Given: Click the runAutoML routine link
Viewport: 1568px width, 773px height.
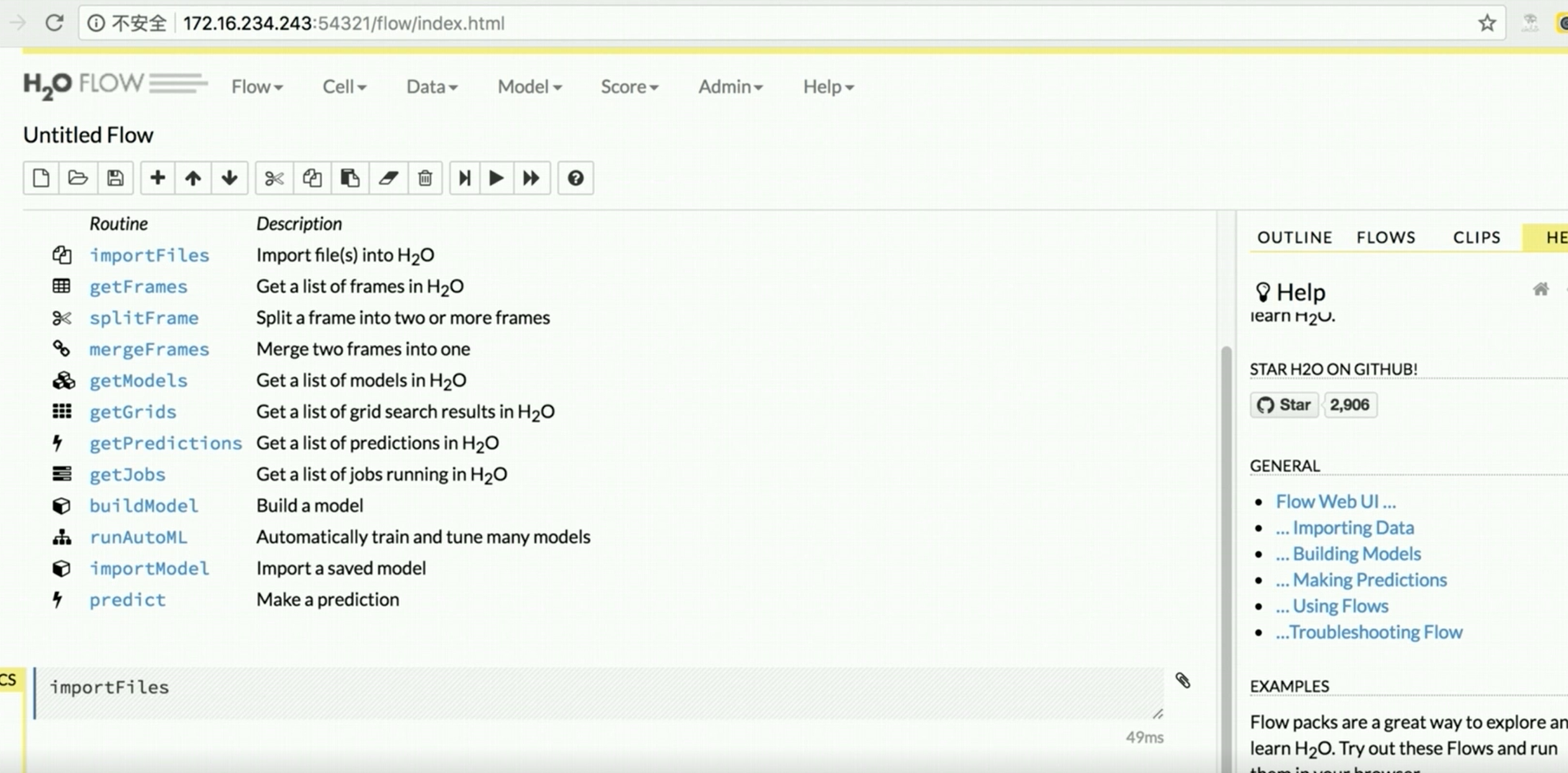Looking at the screenshot, I should pyautogui.click(x=138, y=537).
